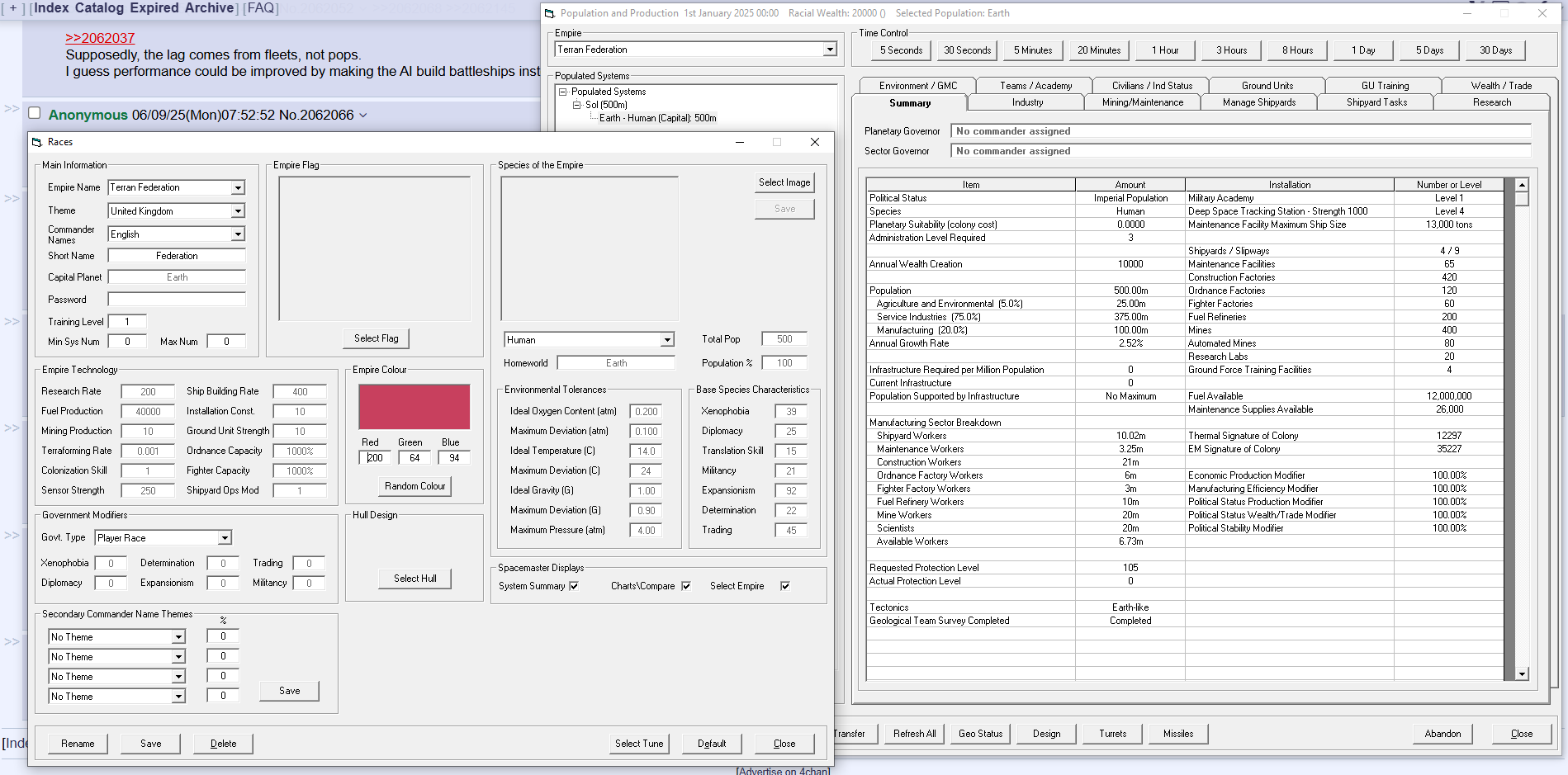Click the summary table scroll-up arrow

[1522, 185]
